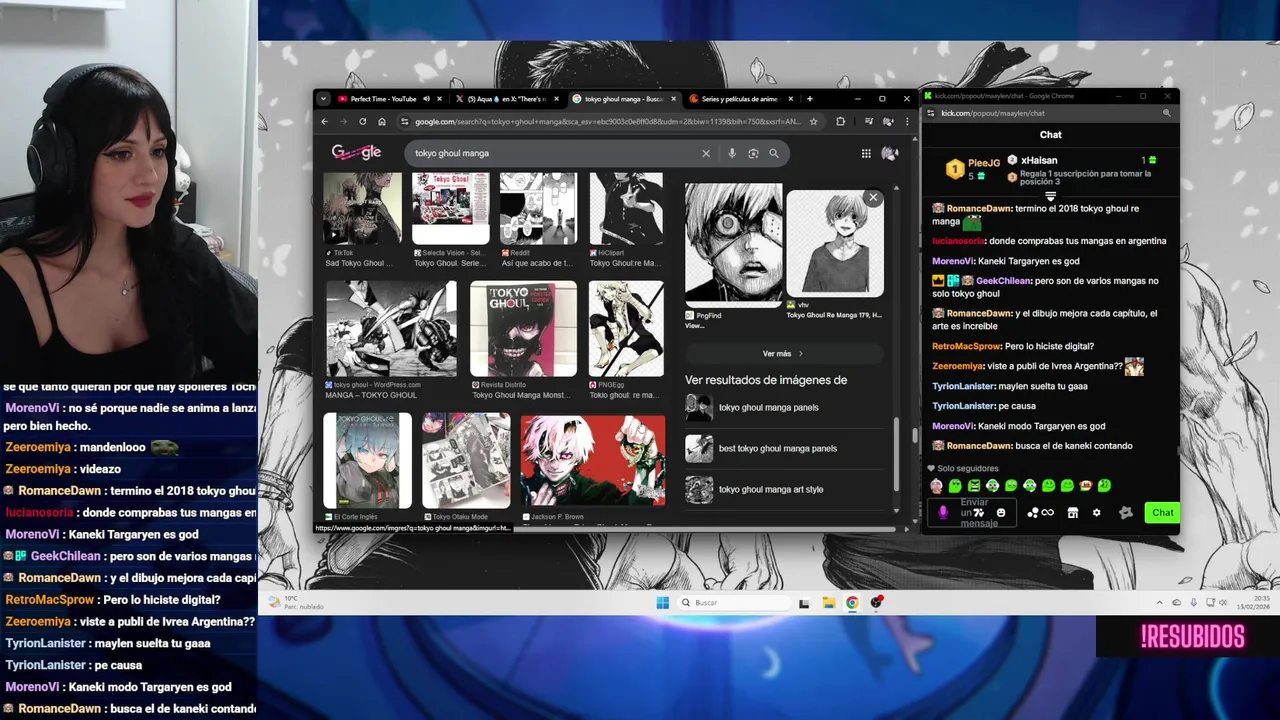Click the Google logo
Image resolution: width=1280 pixels, height=720 pixels.
356,153
